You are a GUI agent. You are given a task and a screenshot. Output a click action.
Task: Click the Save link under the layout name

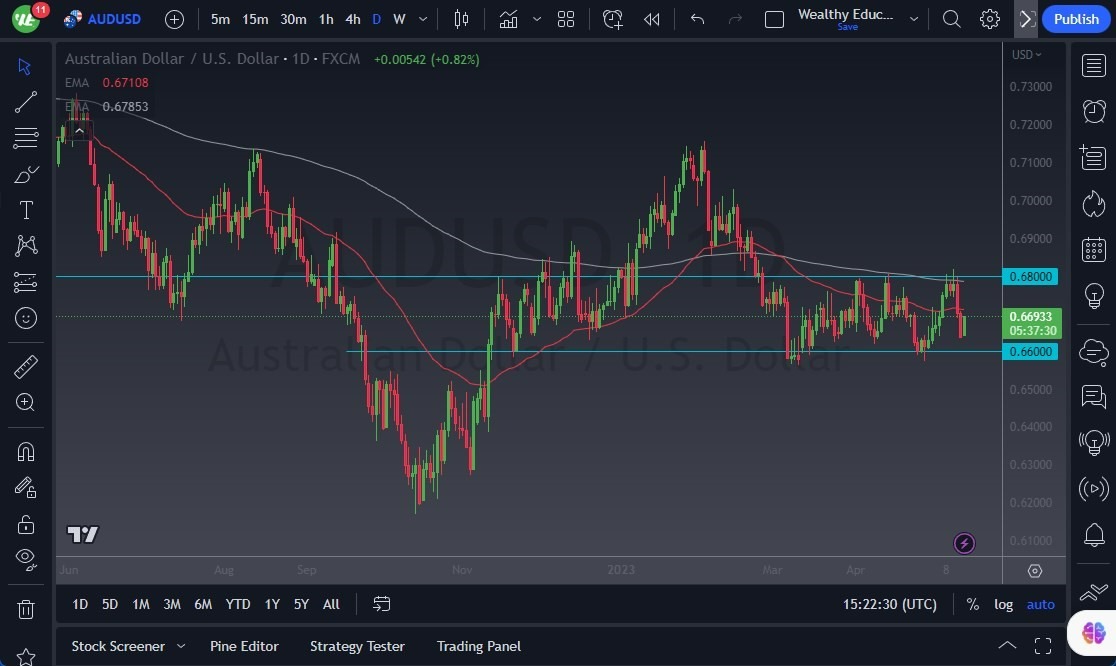point(847,27)
